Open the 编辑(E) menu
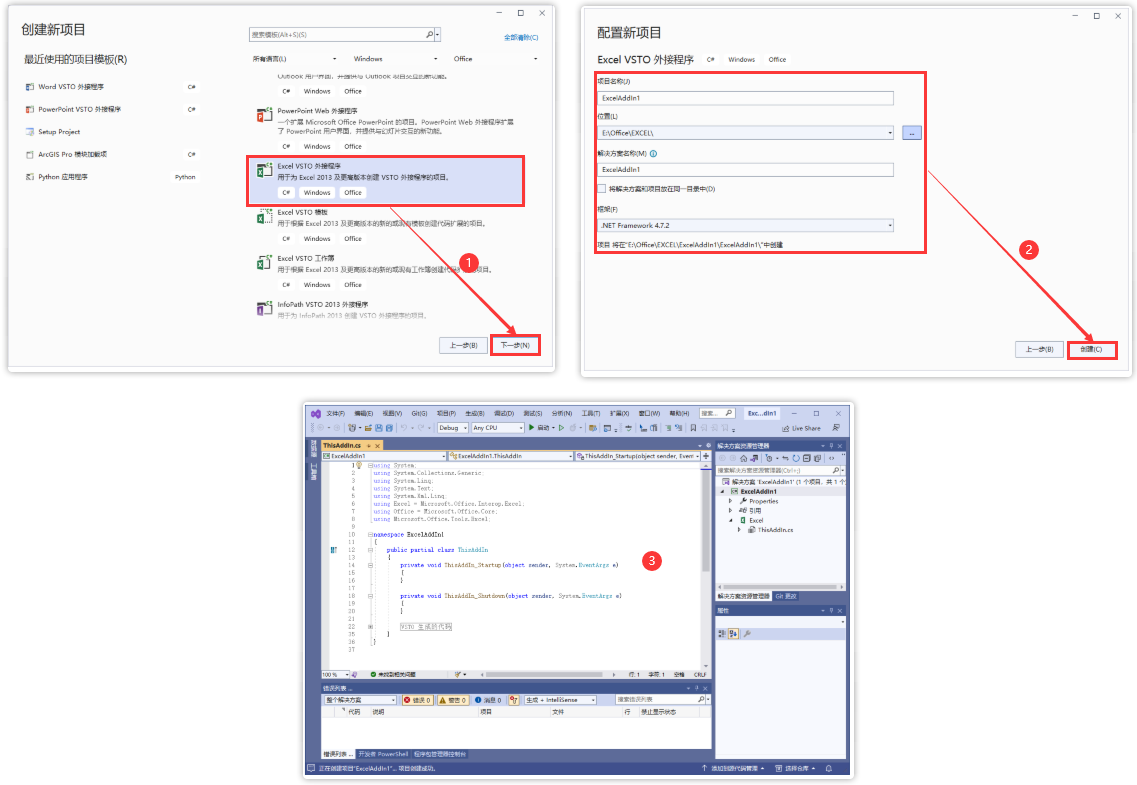The image size is (1137, 785). click(363, 413)
